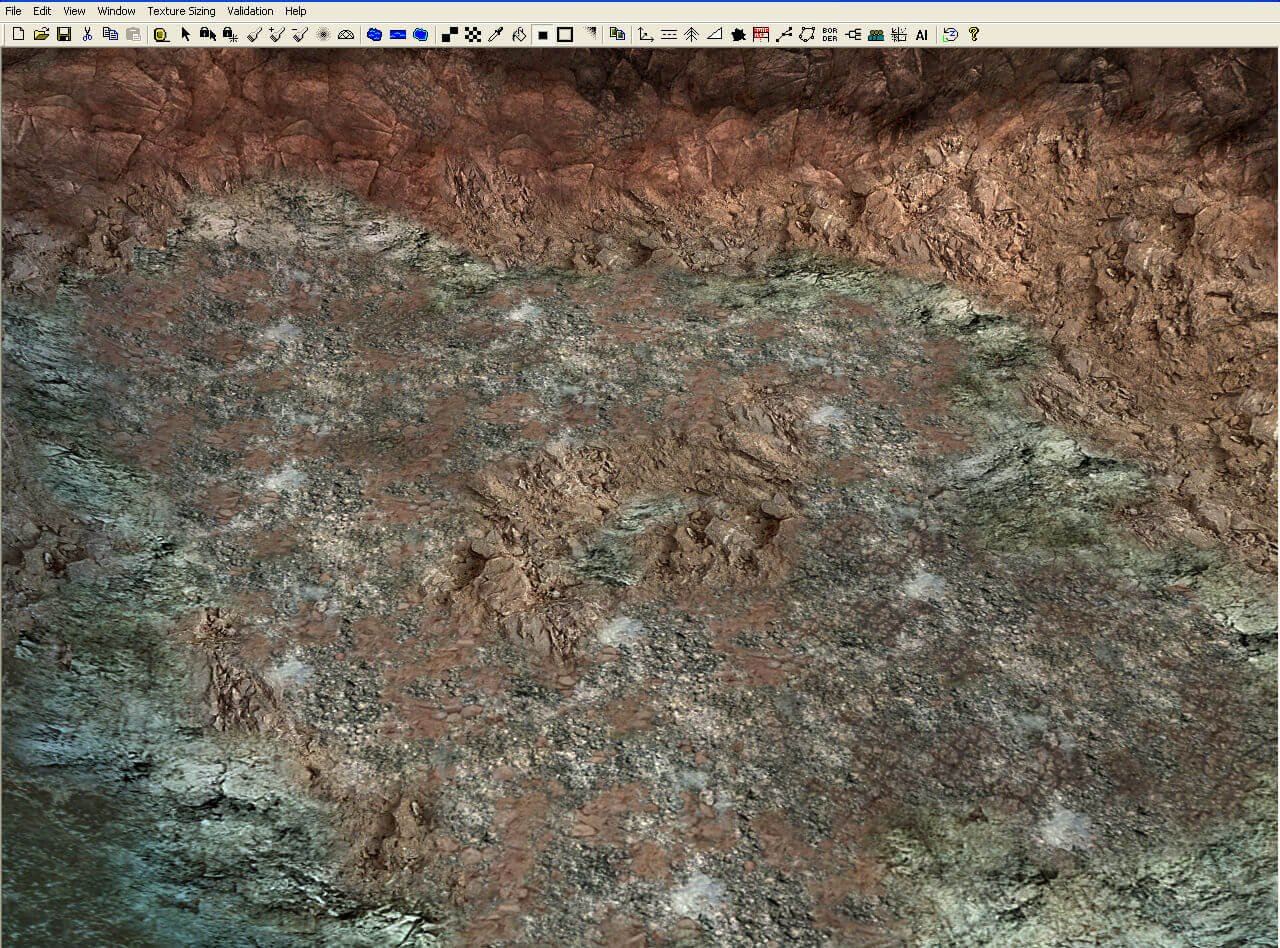Viewport: 1280px width, 948px height.
Task: Toggle the large hollow square brush button
Action: [x=565, y=34]
